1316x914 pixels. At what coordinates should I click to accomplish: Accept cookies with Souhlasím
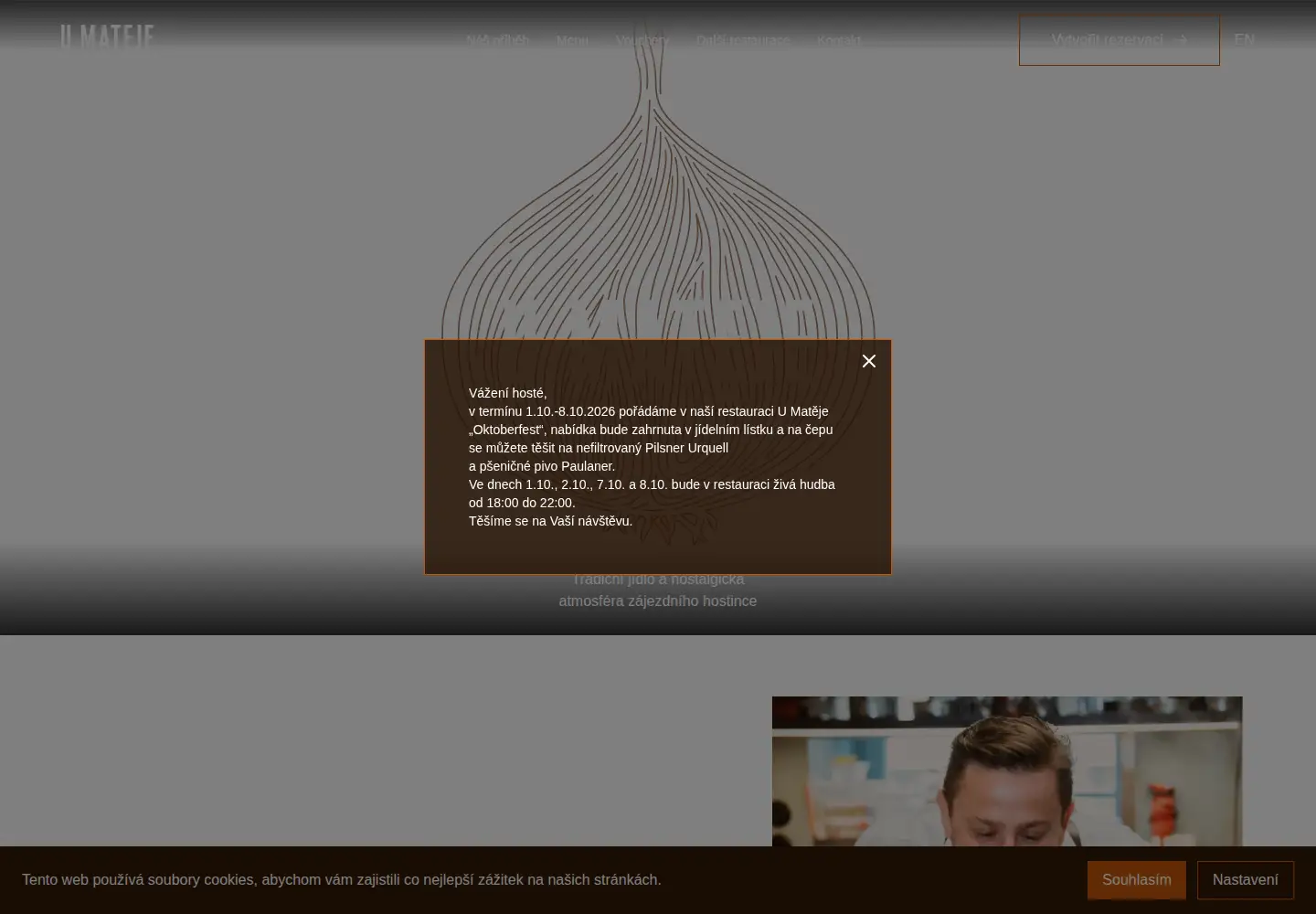pos(1137,880)
